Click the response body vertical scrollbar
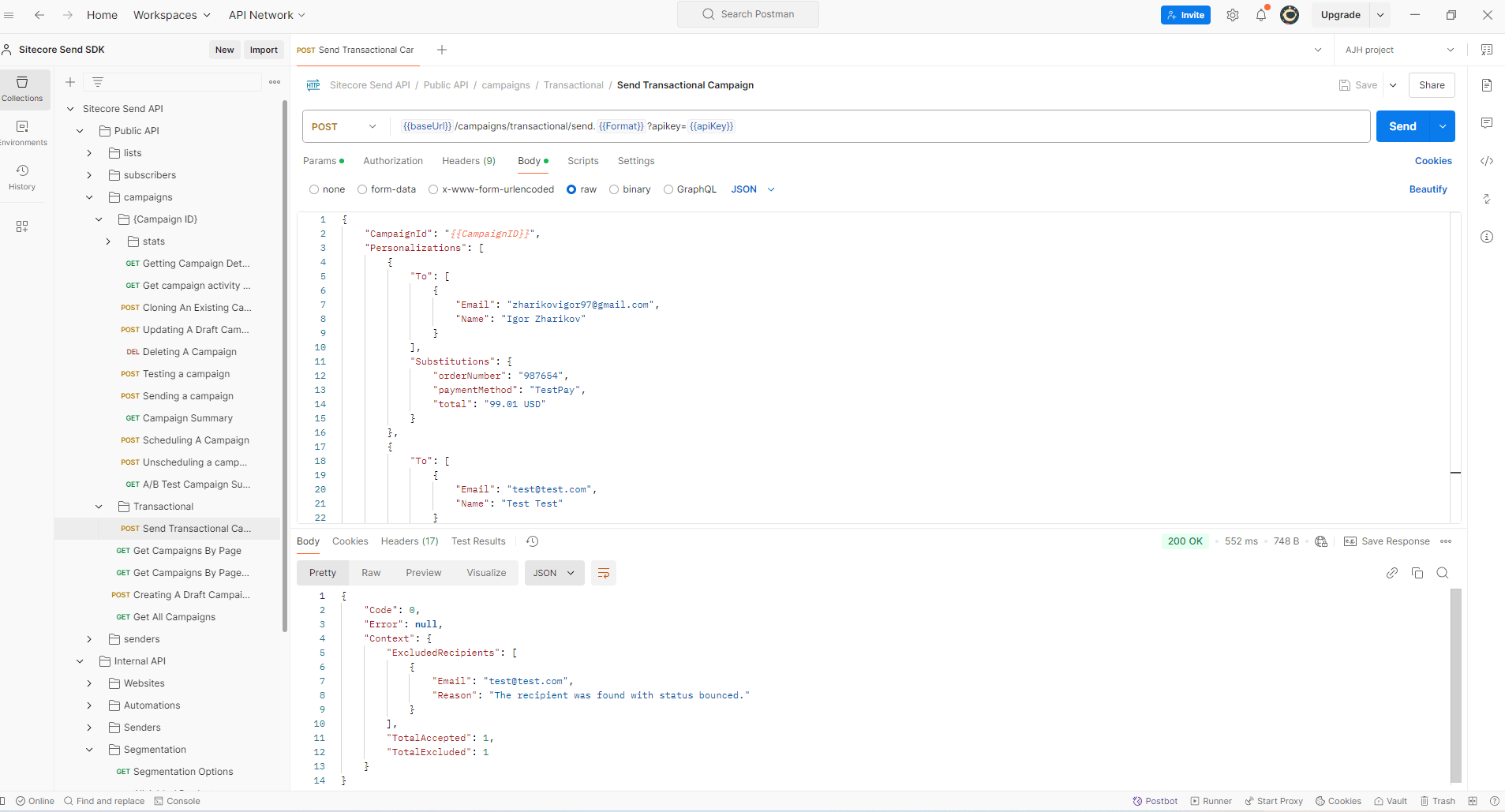The image size is (1505, 812). [1456, 685]
